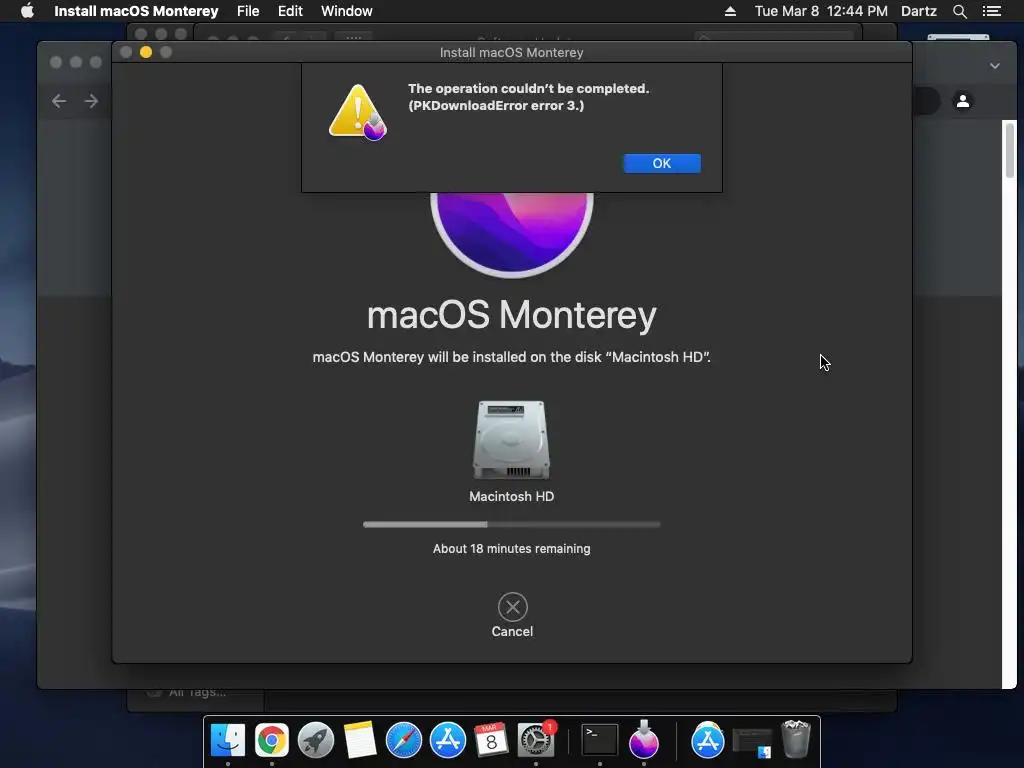Image resolution: width=1024 pixels, height=768 pixels.
Task: Open Spotlight search in menu bar
Action: (959, 11)
